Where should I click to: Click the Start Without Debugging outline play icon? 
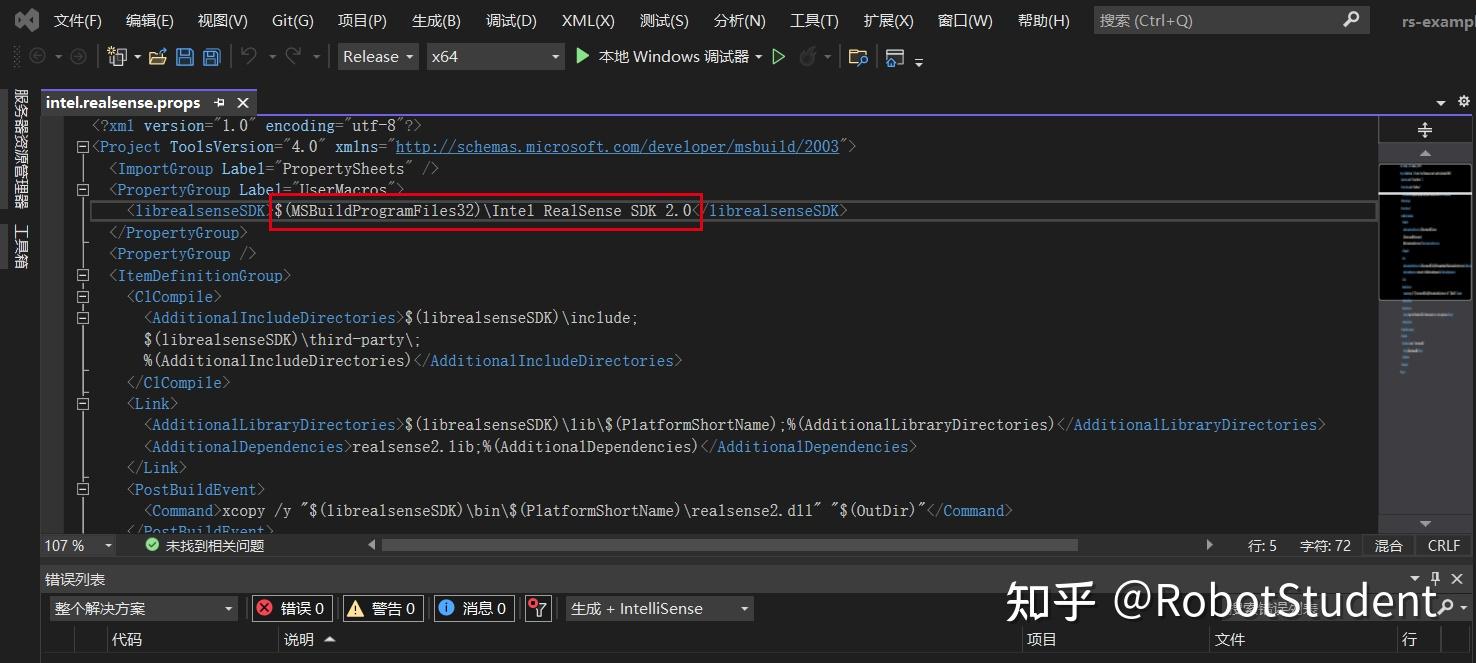(779, 57)
